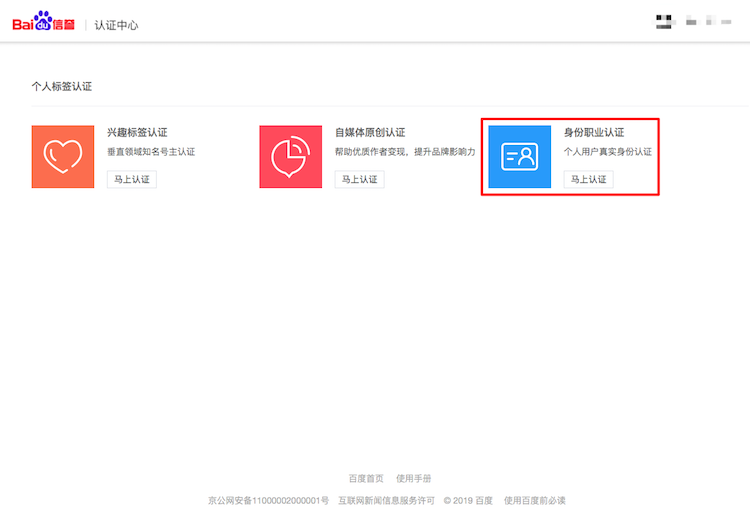
Task: Click 马上认证 under 自媒体原创认证
Action: (360, 179)
